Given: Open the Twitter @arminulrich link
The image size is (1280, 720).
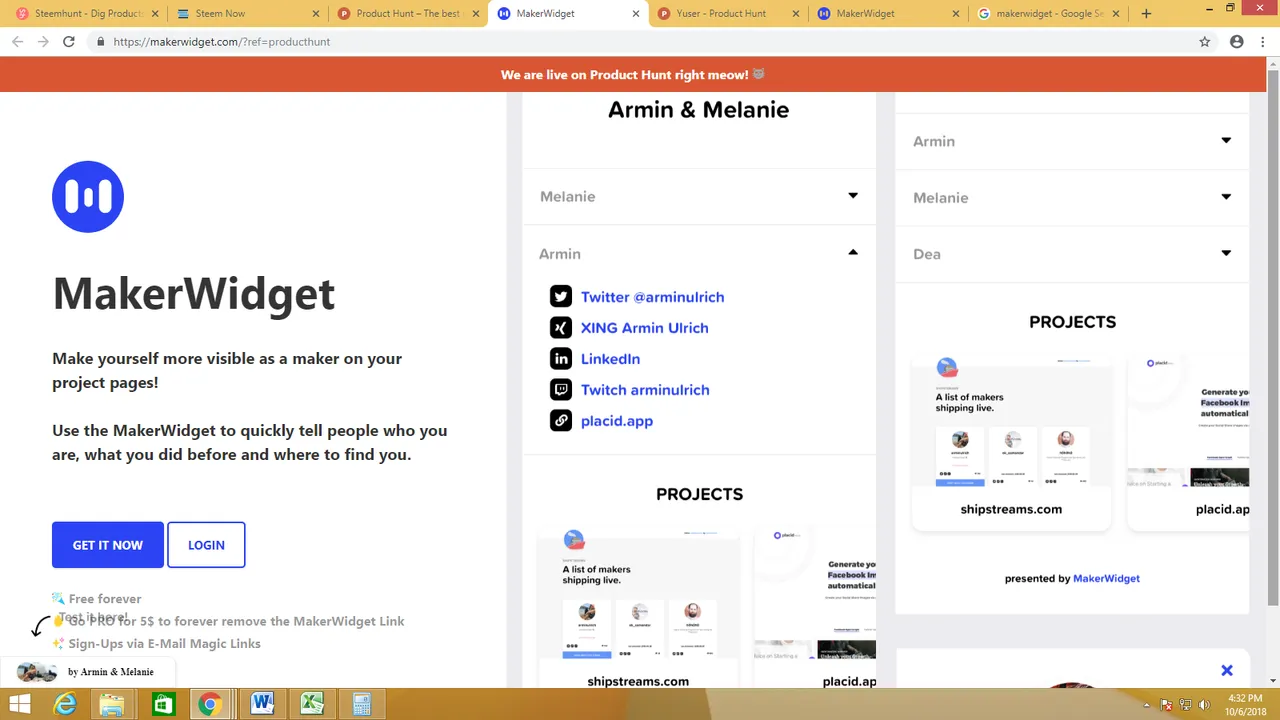Looking at the screenshot, I should click(x=652, y=297).
